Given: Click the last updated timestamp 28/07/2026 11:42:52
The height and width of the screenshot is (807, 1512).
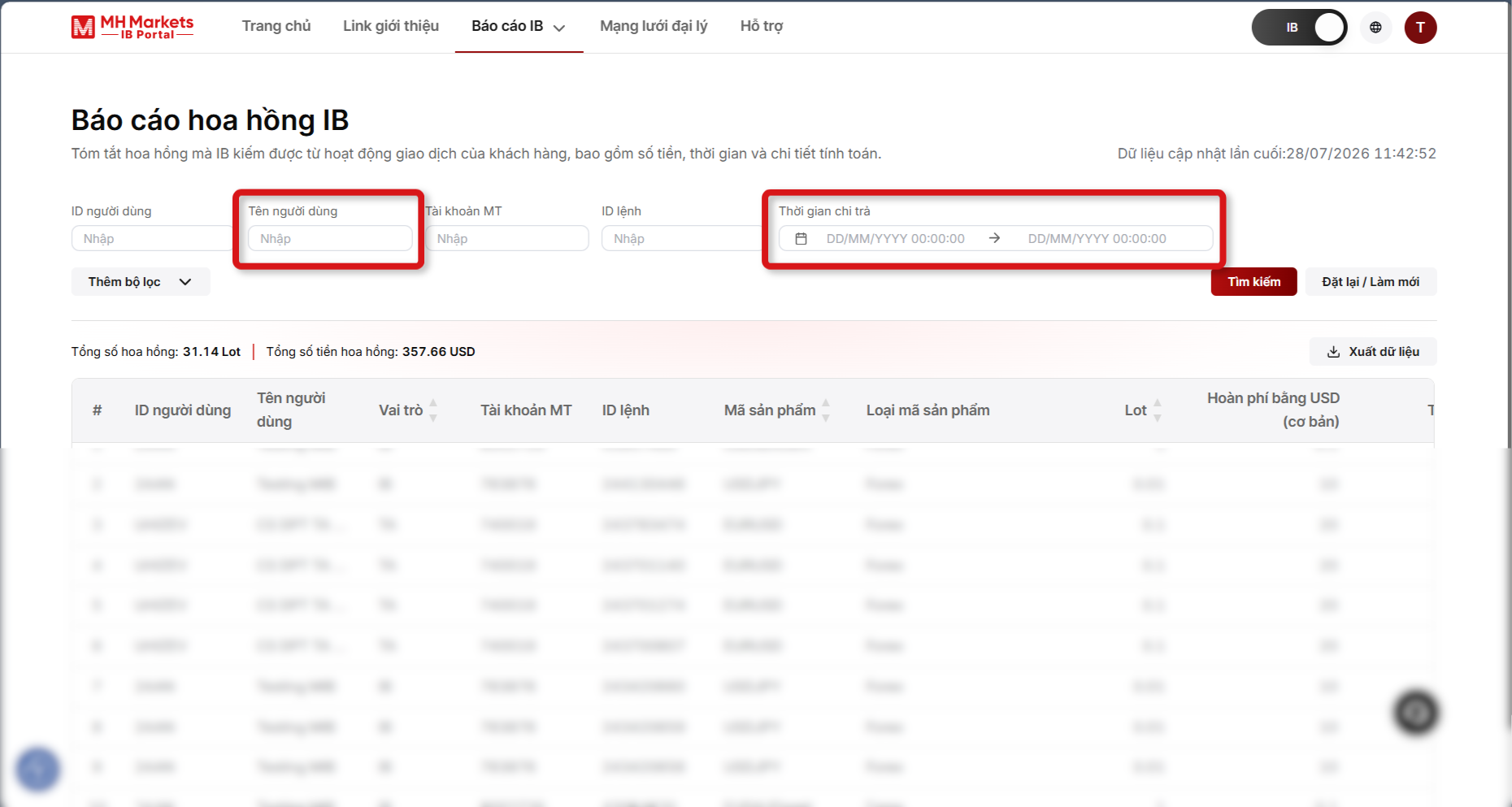Looking at the screenshot, I should pos(1361,154).
